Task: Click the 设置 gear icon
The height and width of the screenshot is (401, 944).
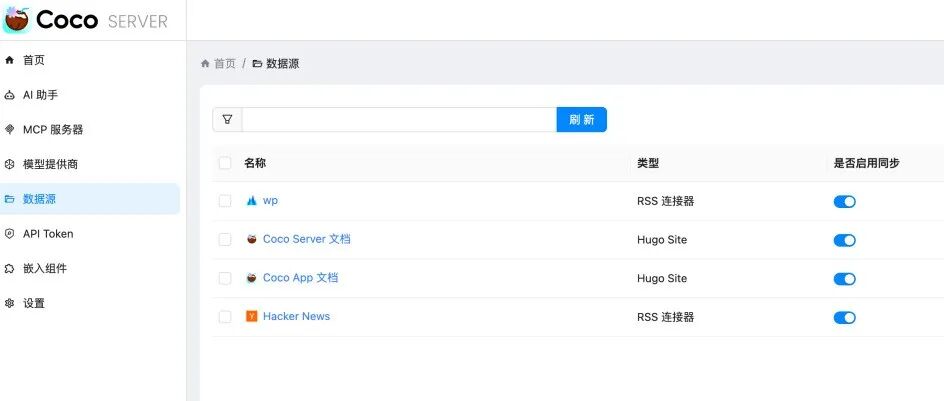Action: pos(9,303)
